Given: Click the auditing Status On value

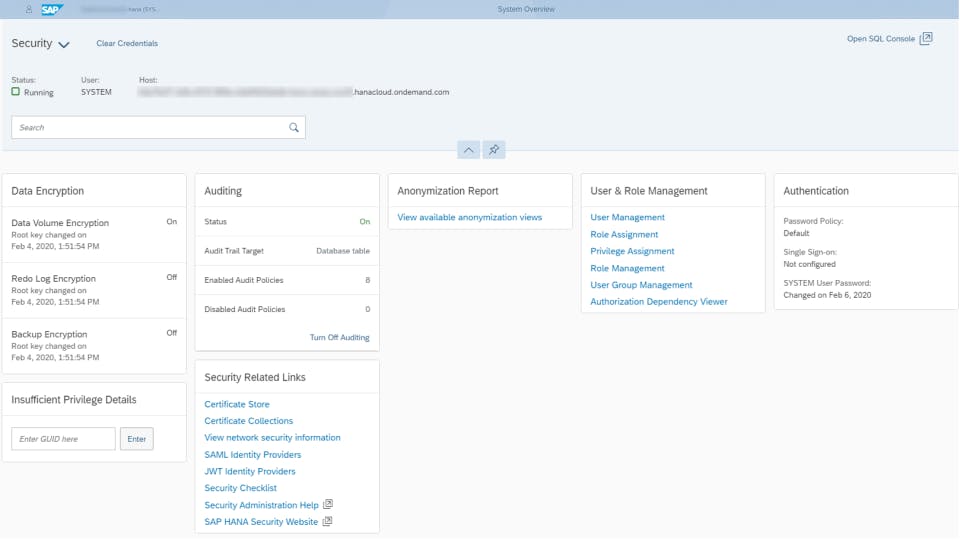Looking at the screenshot, I should pyautogui.click(x=365, y=222).
